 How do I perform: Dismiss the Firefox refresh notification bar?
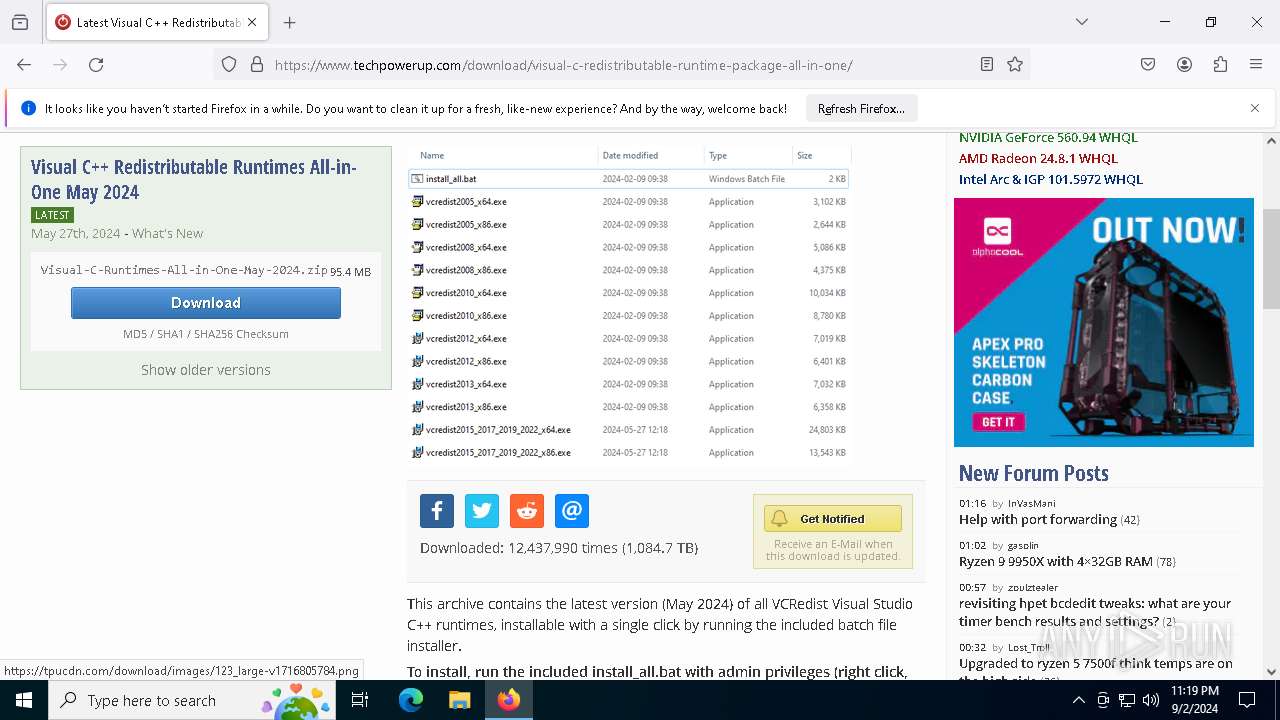click(1255, 108)
